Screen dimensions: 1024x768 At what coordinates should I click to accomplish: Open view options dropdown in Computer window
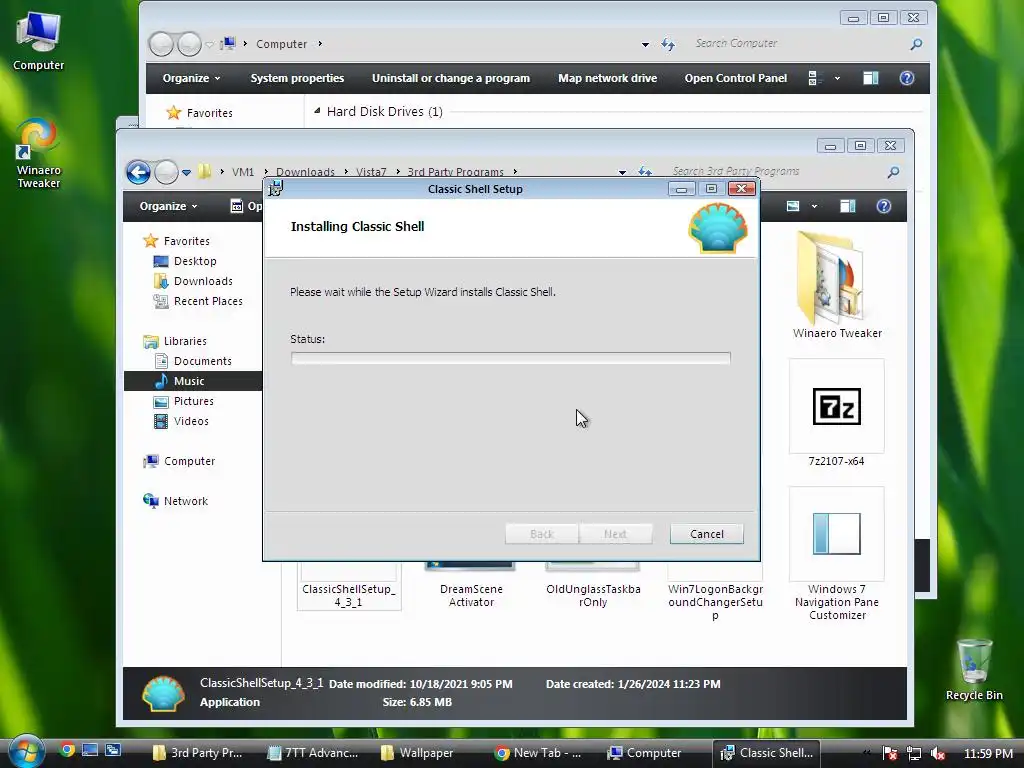tap(837, 78)
